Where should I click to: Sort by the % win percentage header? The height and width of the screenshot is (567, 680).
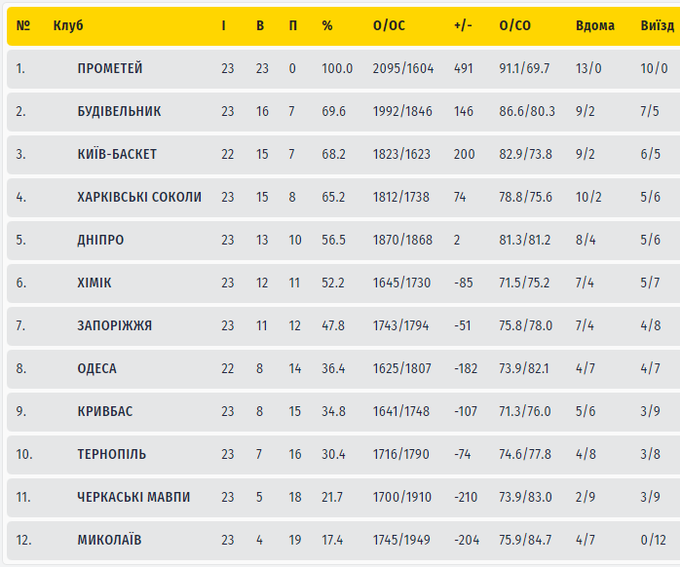327,25
